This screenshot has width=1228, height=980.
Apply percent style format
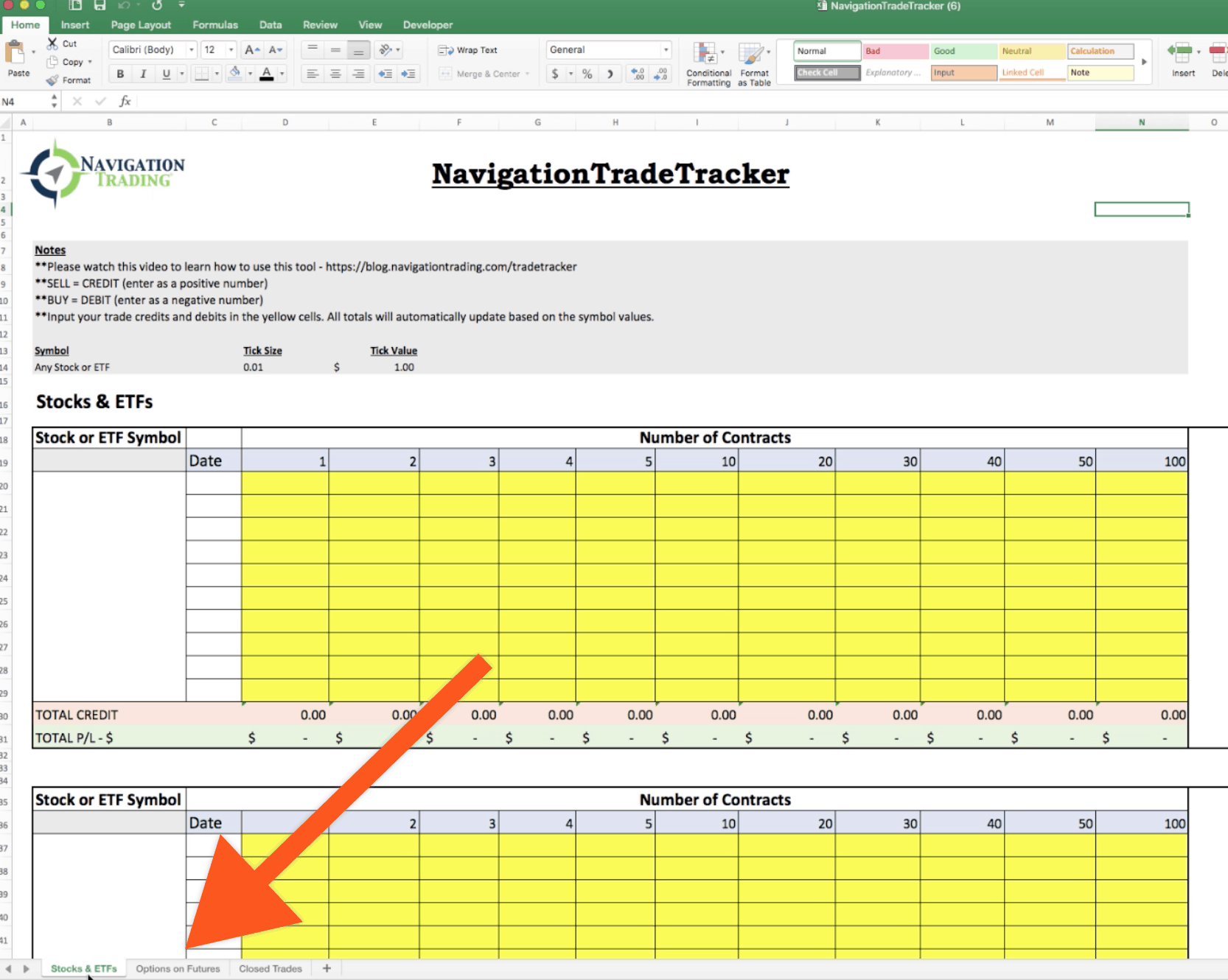587,74
